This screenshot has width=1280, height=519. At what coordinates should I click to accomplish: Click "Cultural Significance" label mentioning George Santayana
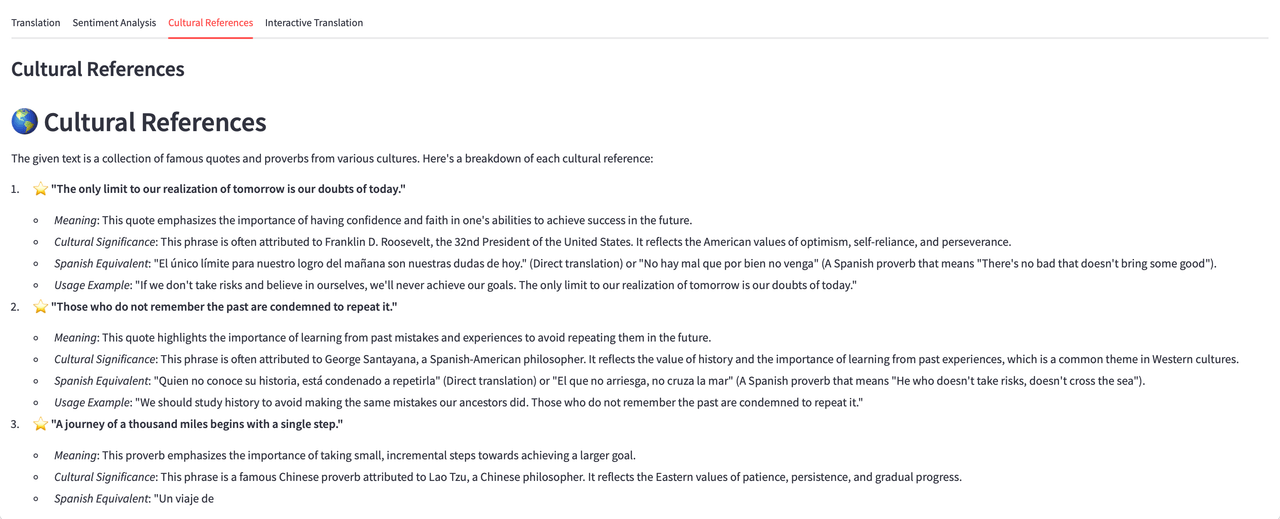click(105, 359)
